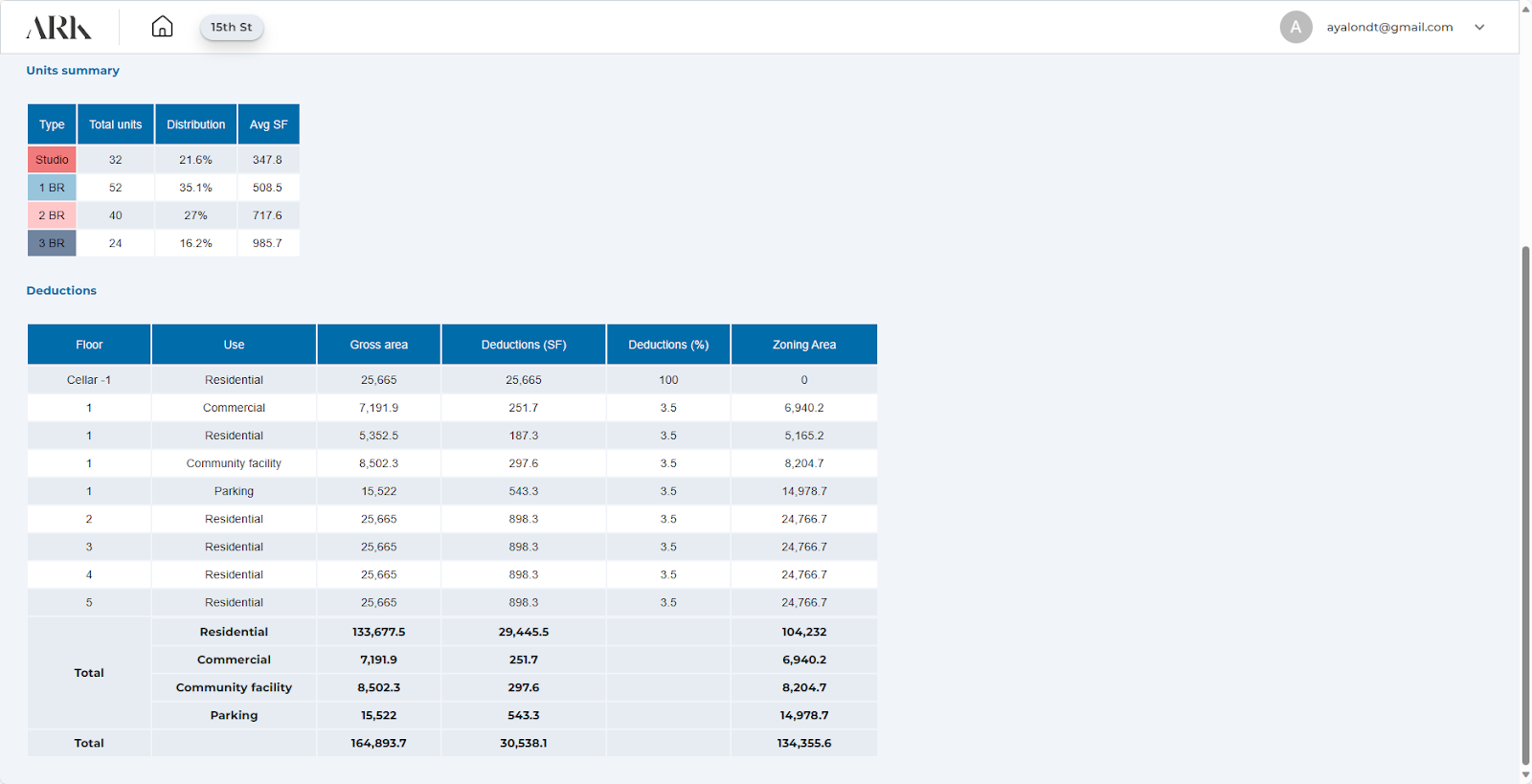
Task: Click the user avatar circle
Action: 1295,27
